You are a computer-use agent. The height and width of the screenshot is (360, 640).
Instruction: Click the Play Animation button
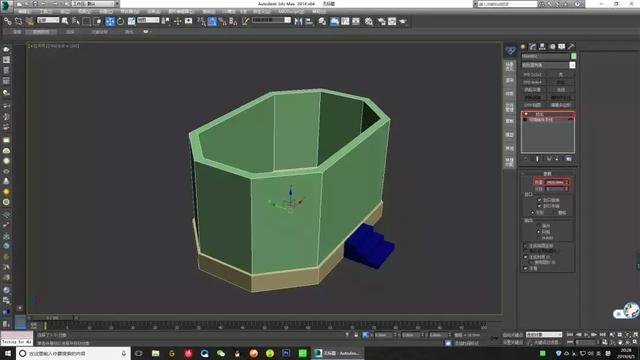point(587,335)
